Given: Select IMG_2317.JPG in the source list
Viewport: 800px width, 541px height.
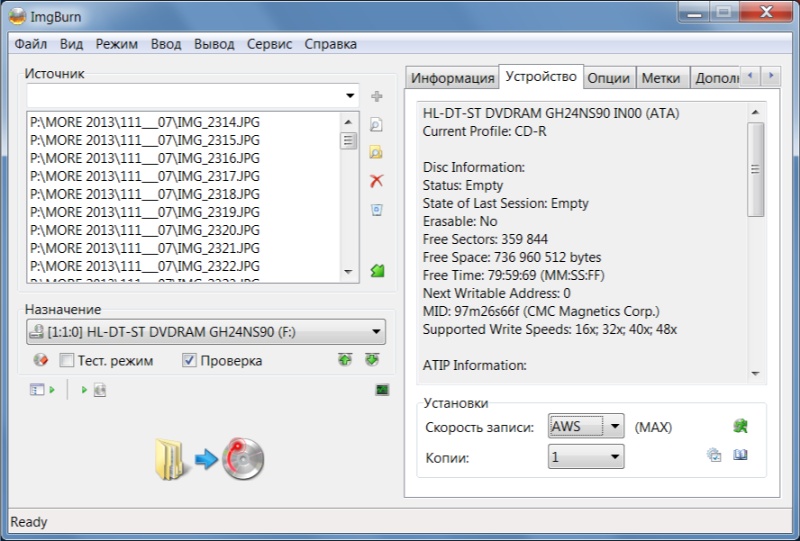Looking at the screenshot, I should coord(145,176).
